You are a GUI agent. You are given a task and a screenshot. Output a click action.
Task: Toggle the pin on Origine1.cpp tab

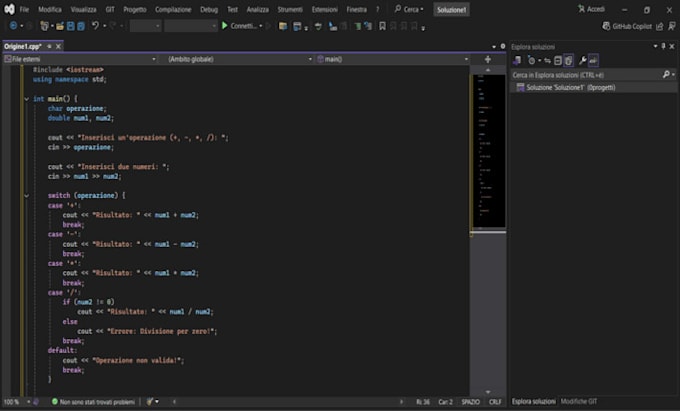[49, 46]
